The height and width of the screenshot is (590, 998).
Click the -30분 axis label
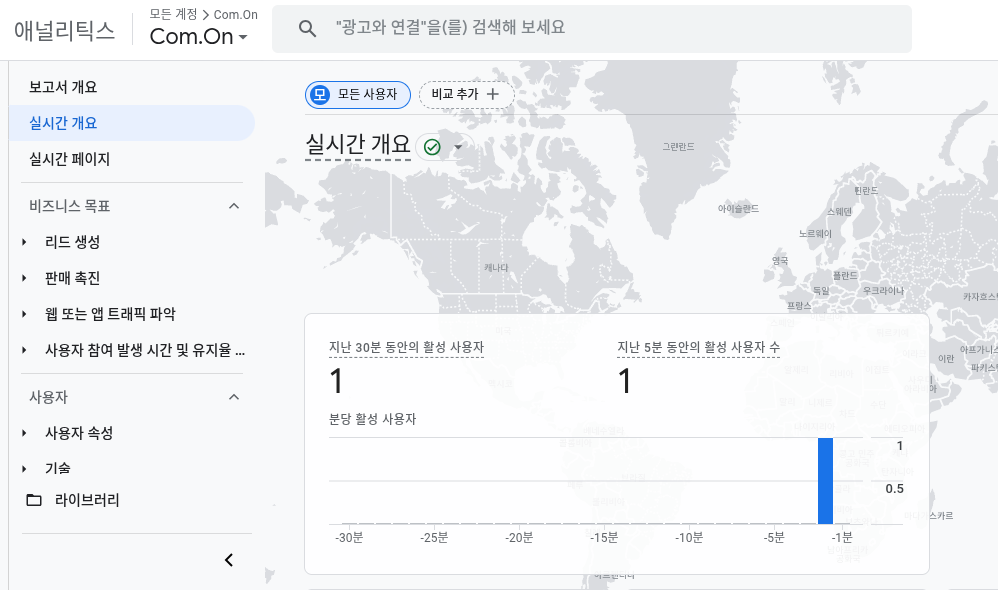click(349, 538)
